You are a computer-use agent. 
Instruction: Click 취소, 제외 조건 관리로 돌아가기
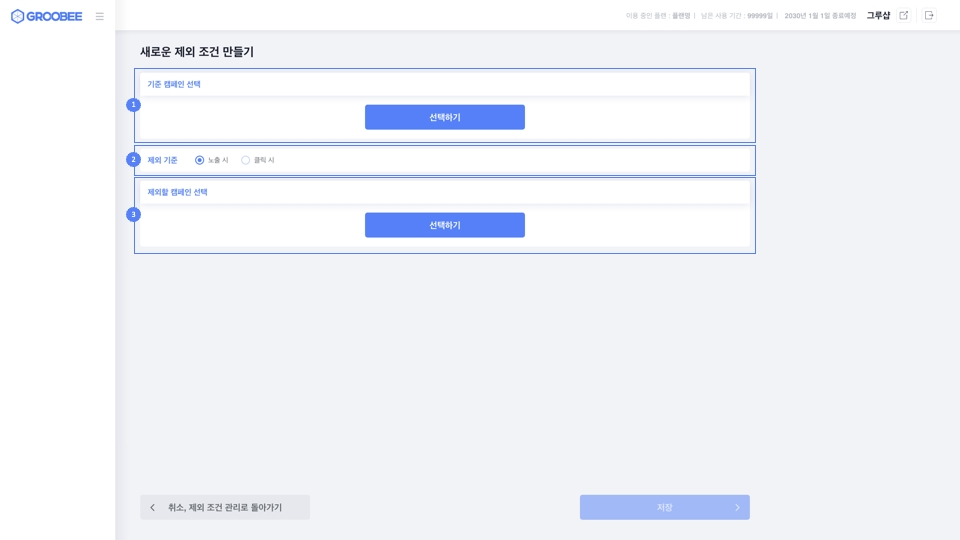(225, 508)
